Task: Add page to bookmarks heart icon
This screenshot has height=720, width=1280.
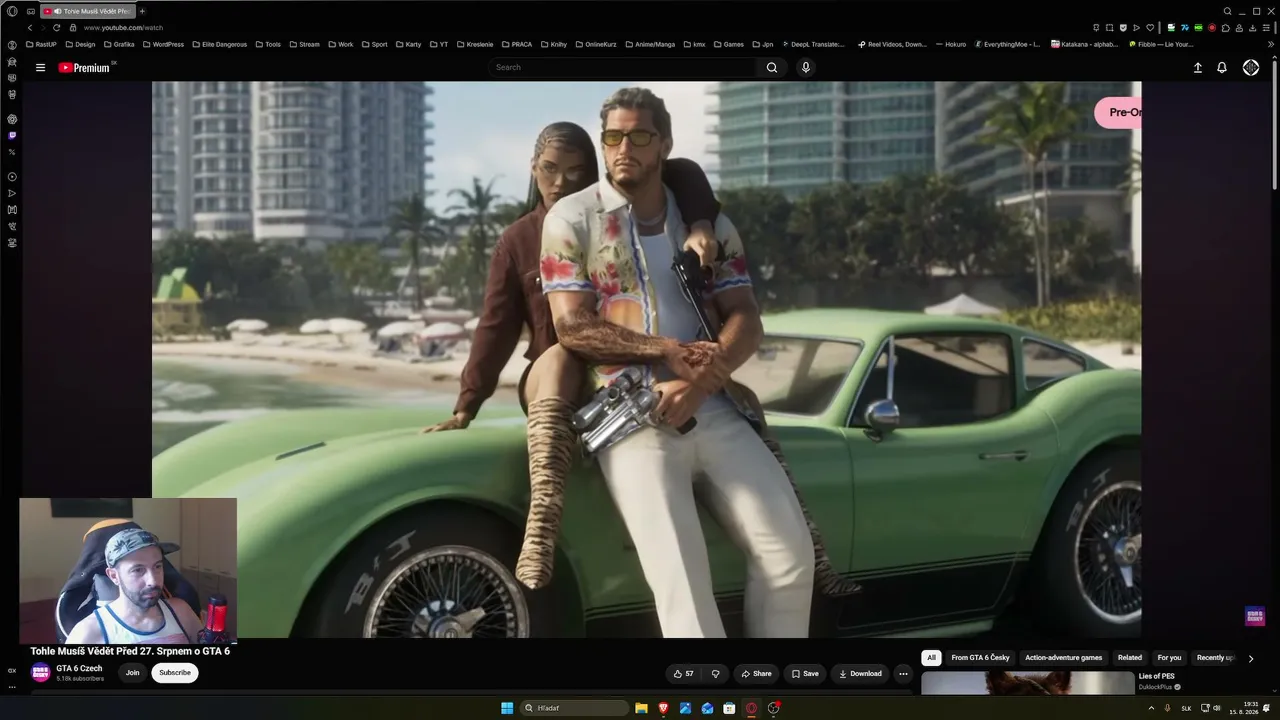Action: (x=1149, y=28)
